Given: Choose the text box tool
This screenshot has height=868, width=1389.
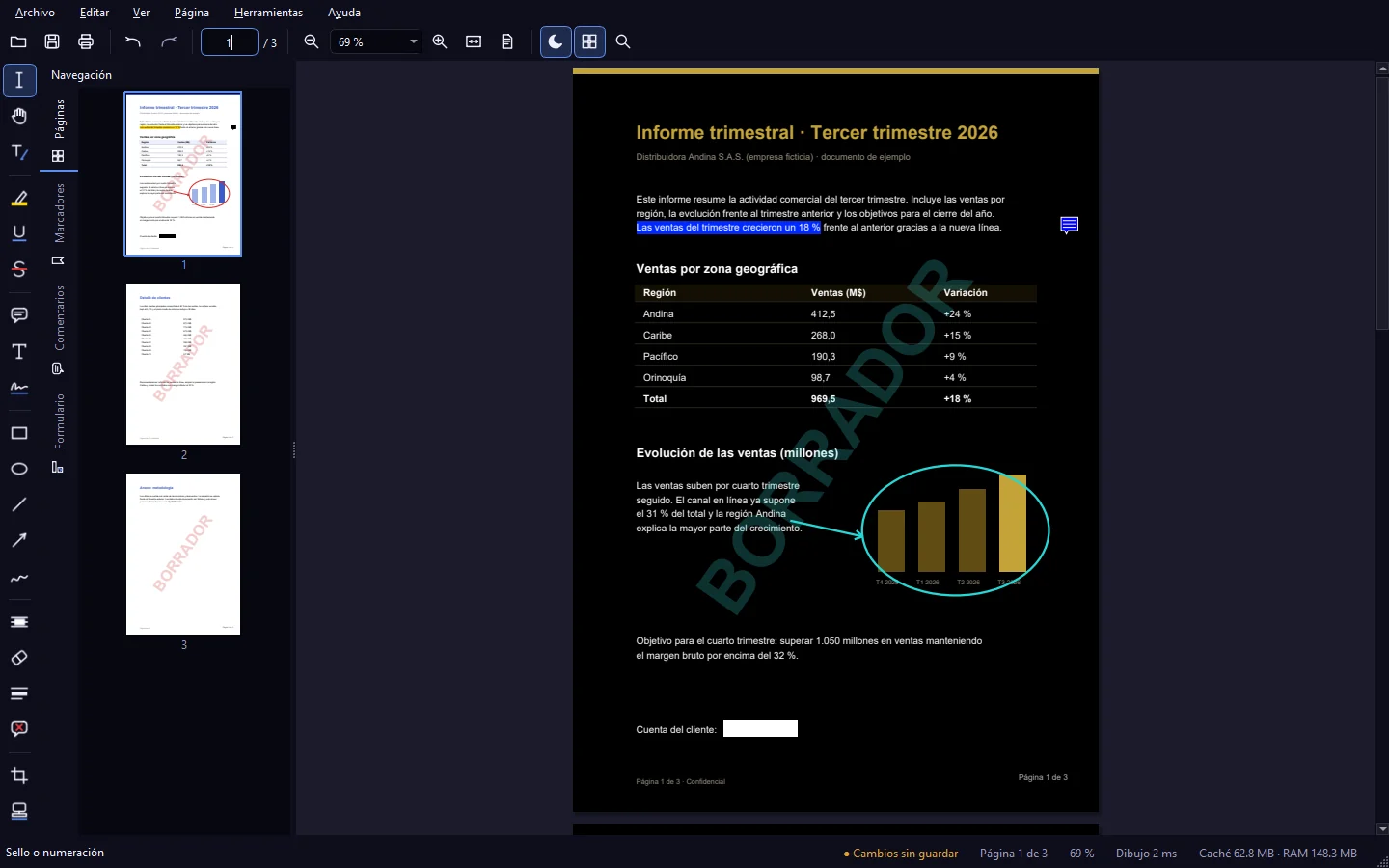Looking at the screenshot, I should click(19, 352).
